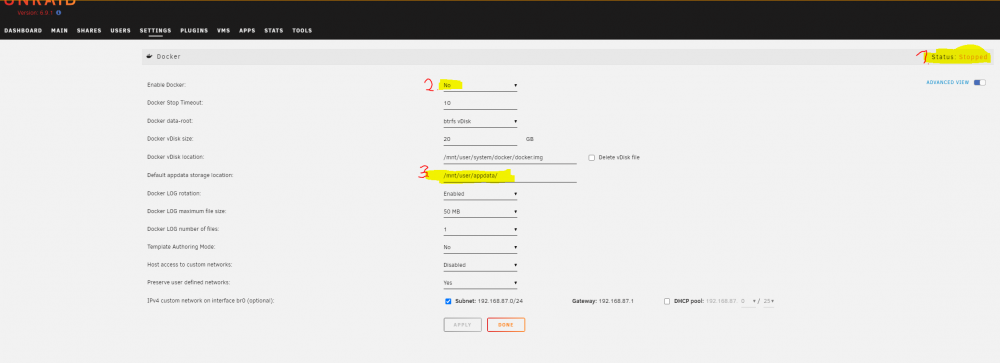Click the GB unit text
This screenshot has width=1000, height=363.
pos(529,139)
